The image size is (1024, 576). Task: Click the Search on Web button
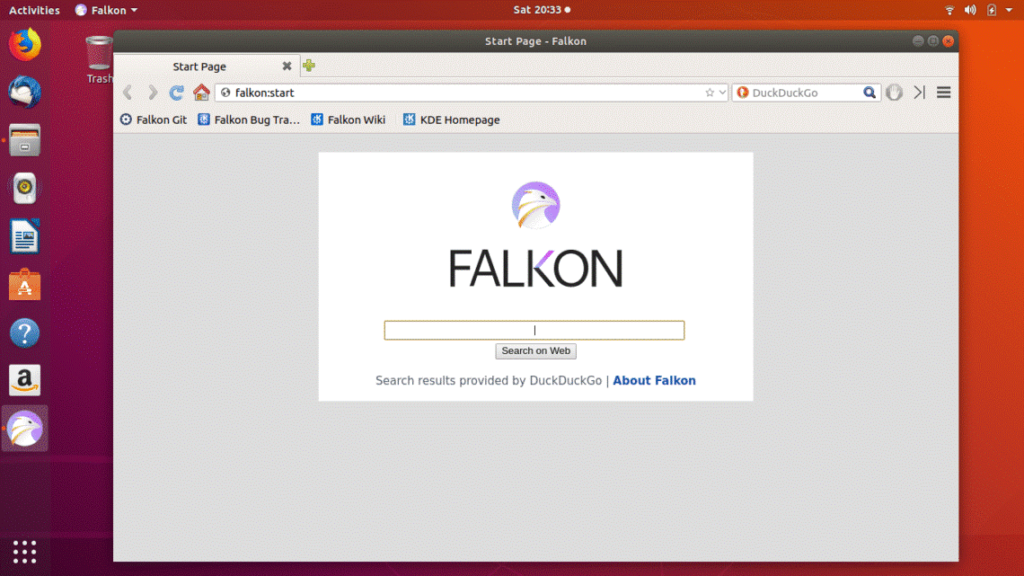536,351
